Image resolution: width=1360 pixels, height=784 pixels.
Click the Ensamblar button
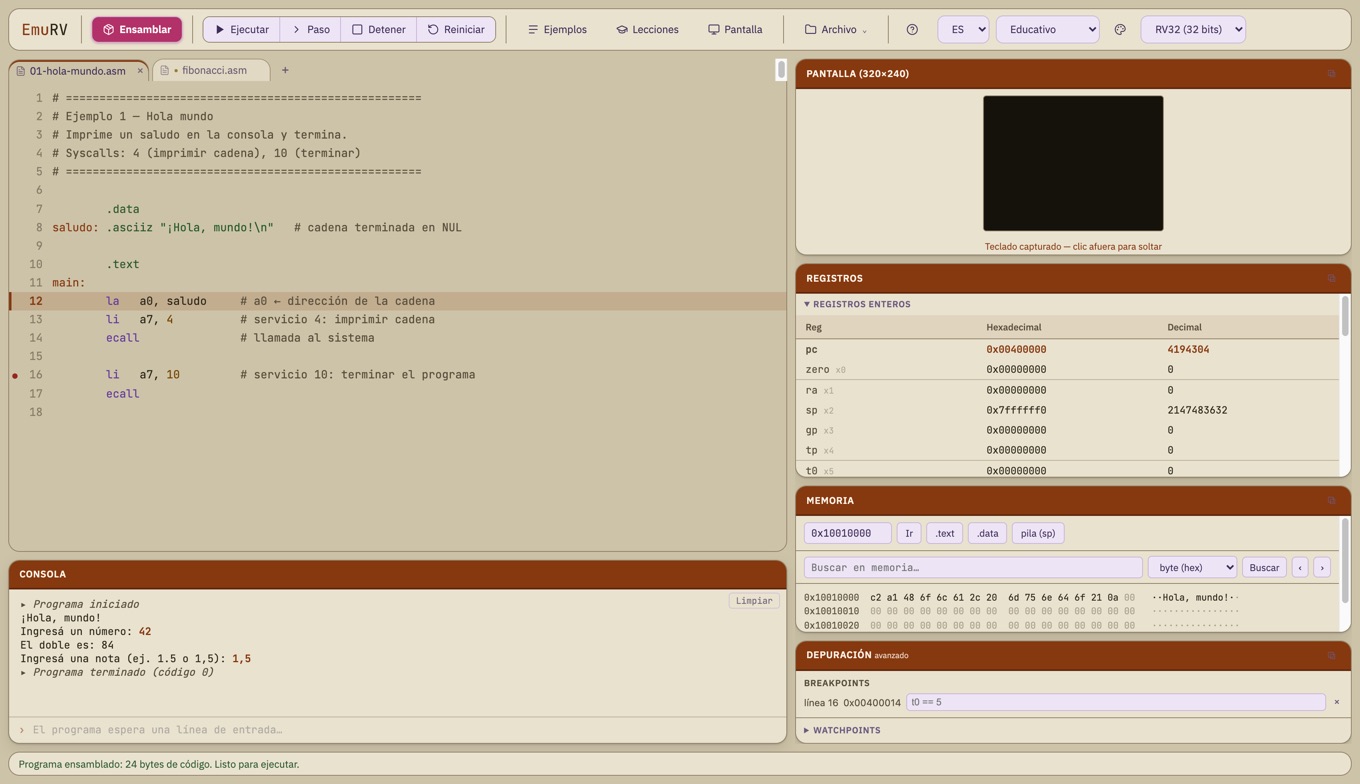click(x=137, y=30)
